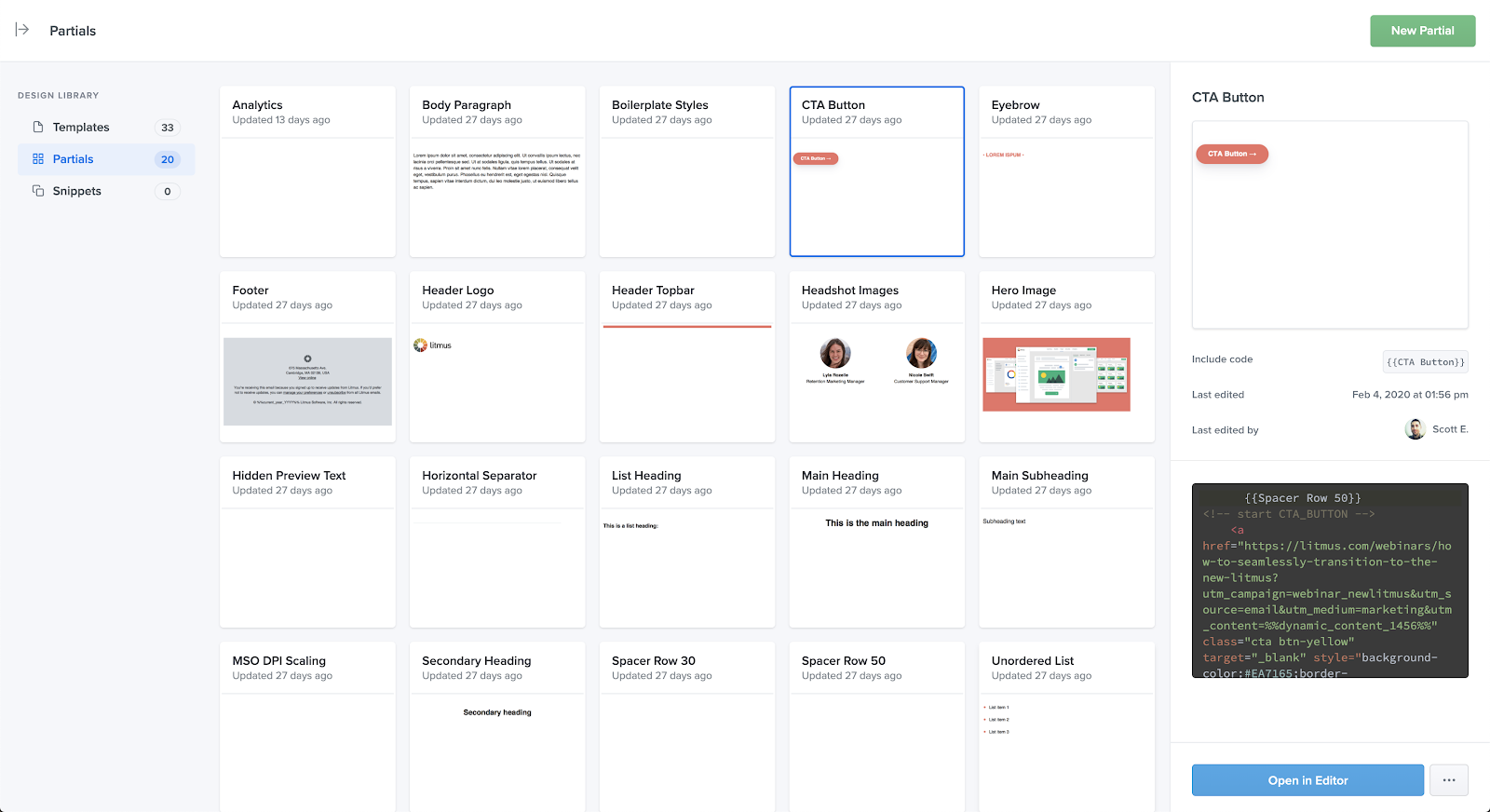Click the {{CTA Button}} include code
Image resolution: width=1490 pixels, height=812 pixels.
1425,362
